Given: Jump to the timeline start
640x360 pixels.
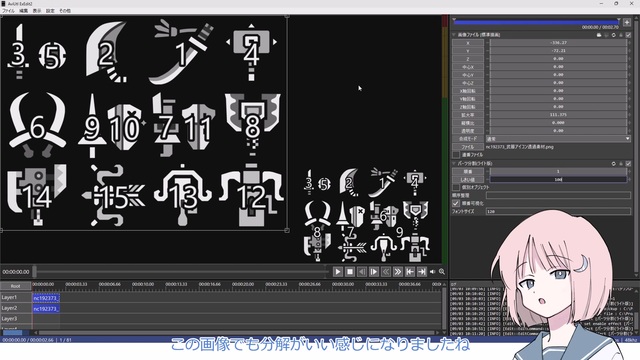Looking at the screenshot, I should pyautogui.click(x=409, y=271).
